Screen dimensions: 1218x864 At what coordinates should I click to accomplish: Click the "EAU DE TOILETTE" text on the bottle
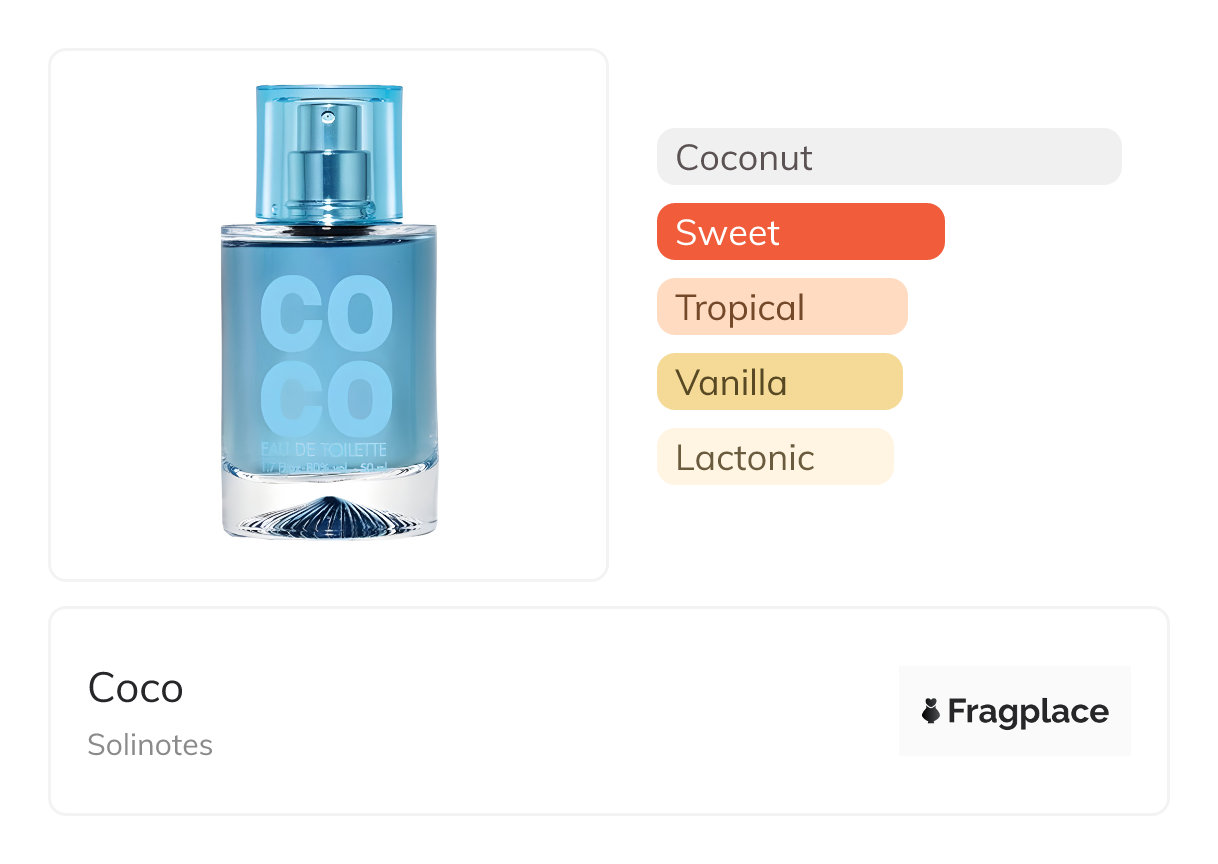click(x=323, y=450)
